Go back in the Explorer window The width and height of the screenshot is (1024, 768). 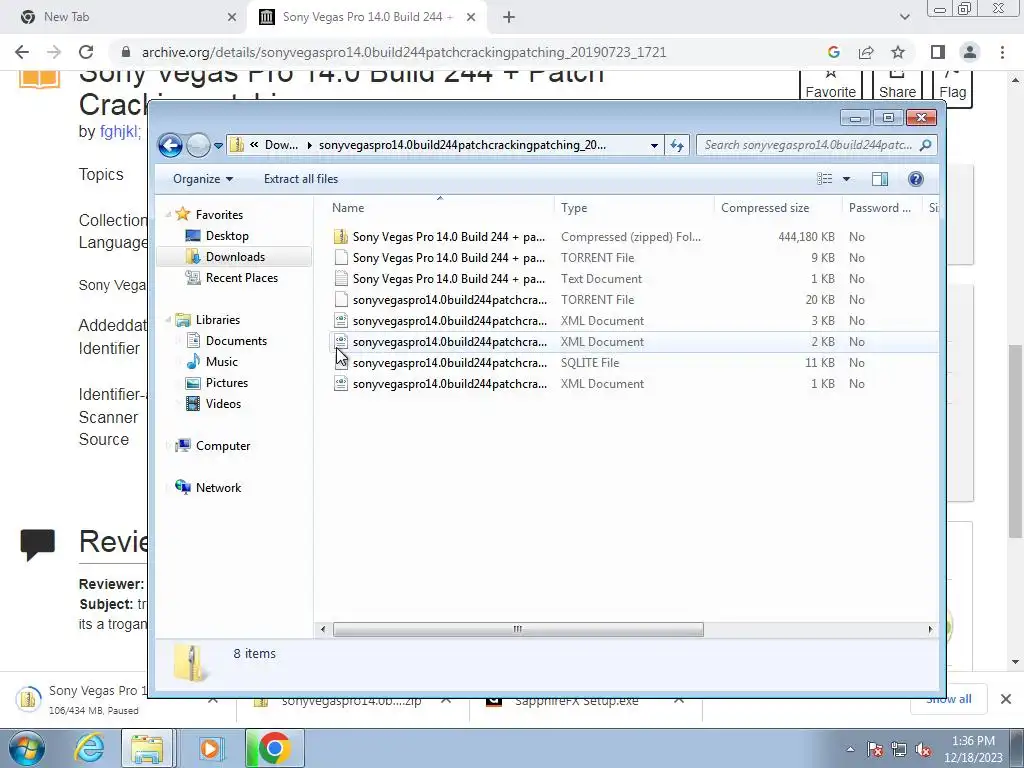[170, 145]
